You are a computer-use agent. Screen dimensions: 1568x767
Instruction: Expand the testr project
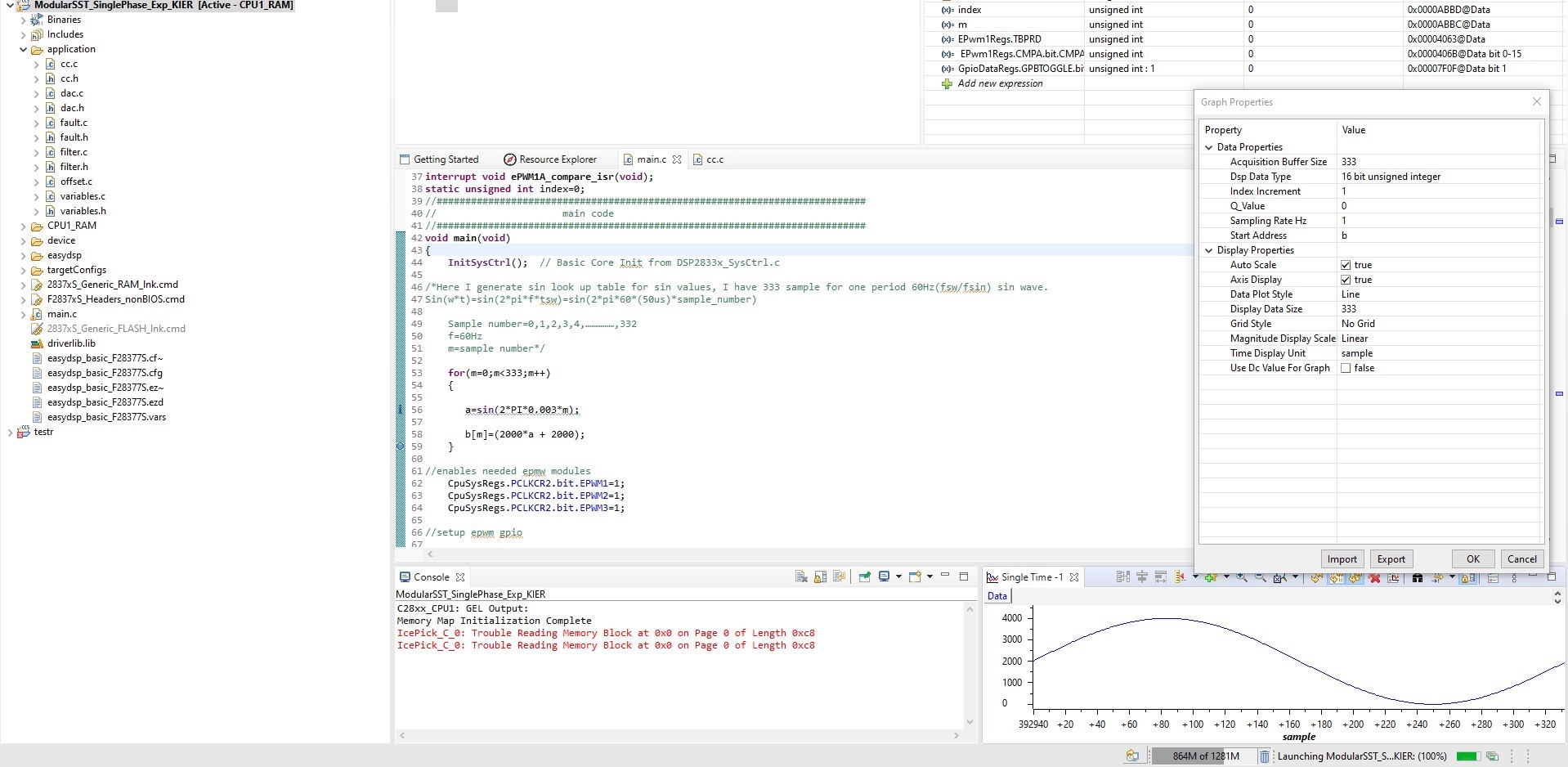click(10, 432)
